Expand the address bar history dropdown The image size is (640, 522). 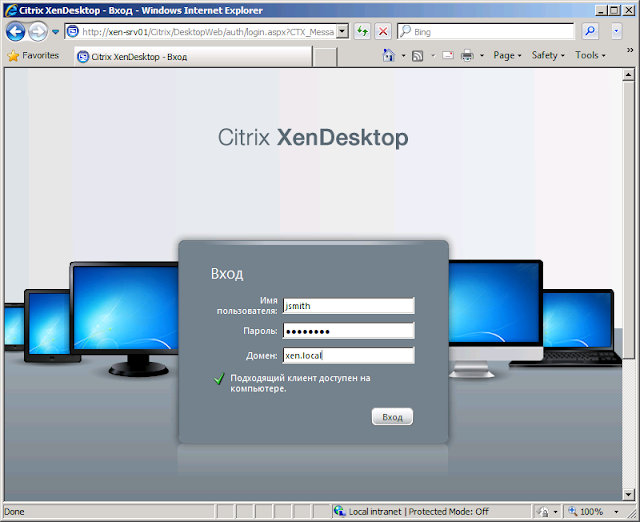pyautogui.click(x=343, y=31)
